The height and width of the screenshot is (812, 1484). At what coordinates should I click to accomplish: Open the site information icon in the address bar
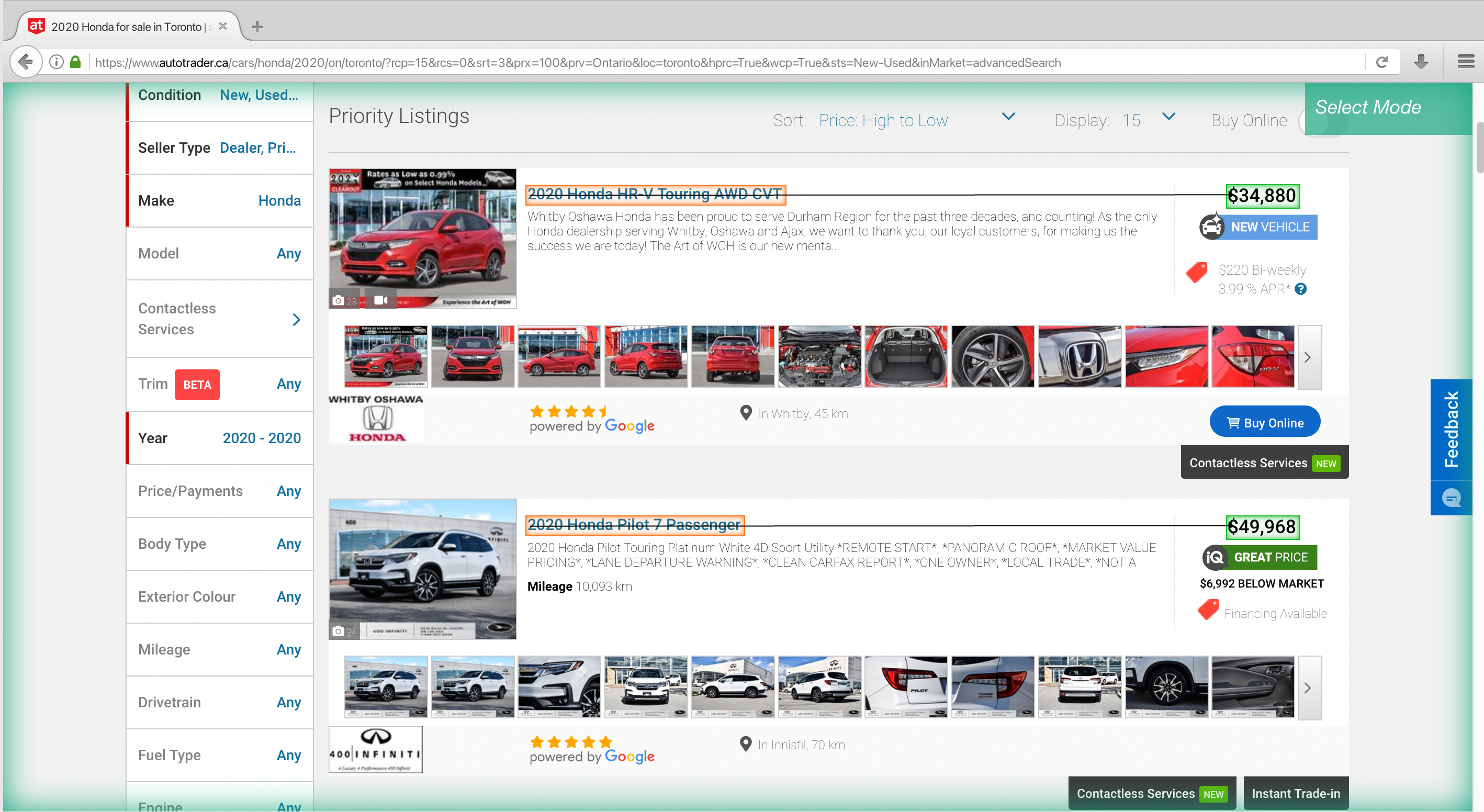tap(57, 62)
